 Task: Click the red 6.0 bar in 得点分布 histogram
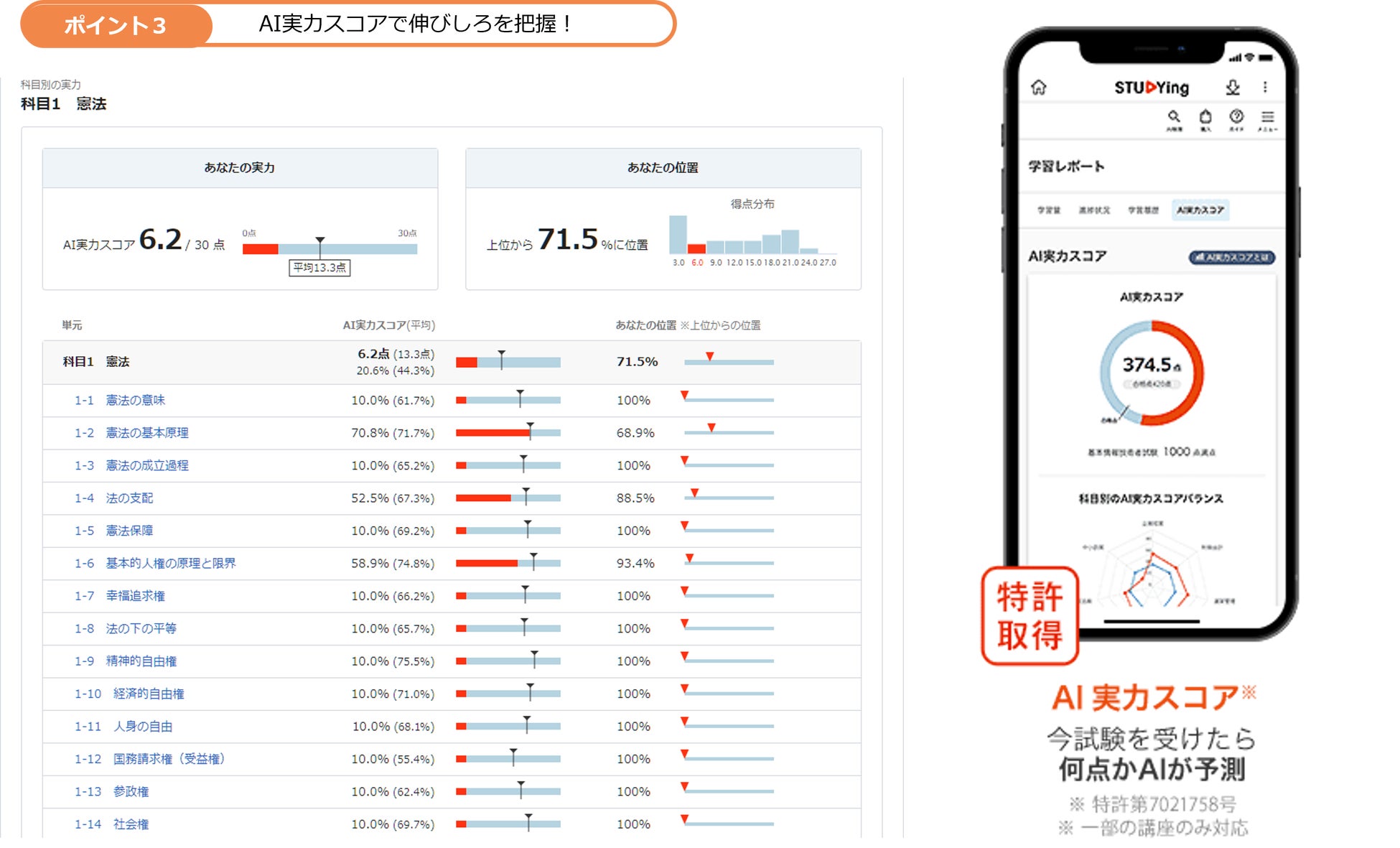pos(696,248)
